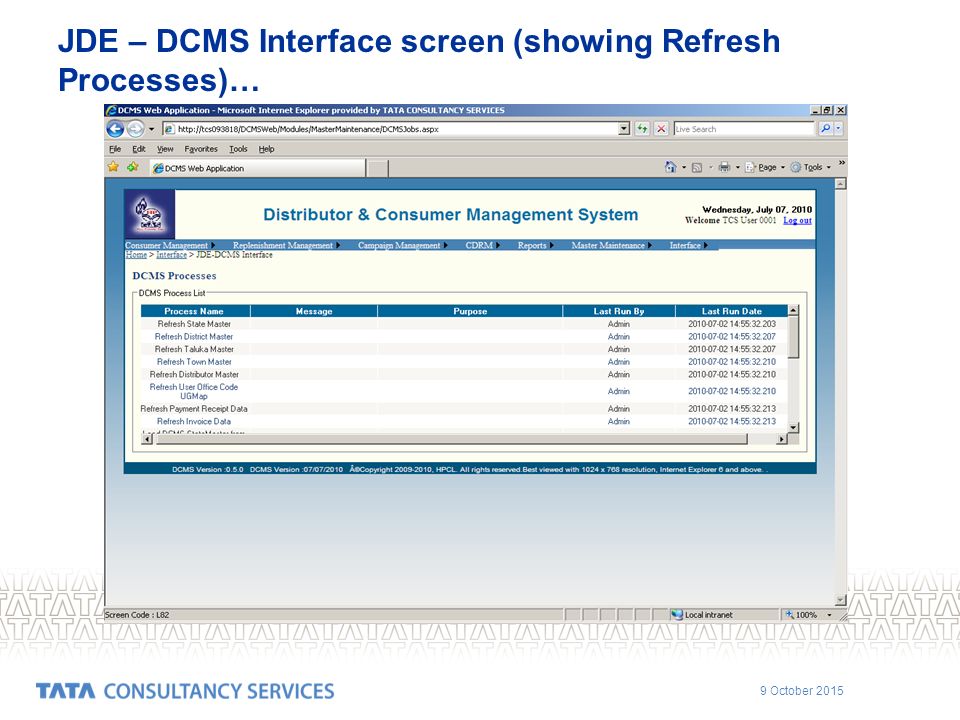Select the Refresh Invoice Data process
960x720 pixels.
pos(194,421)
